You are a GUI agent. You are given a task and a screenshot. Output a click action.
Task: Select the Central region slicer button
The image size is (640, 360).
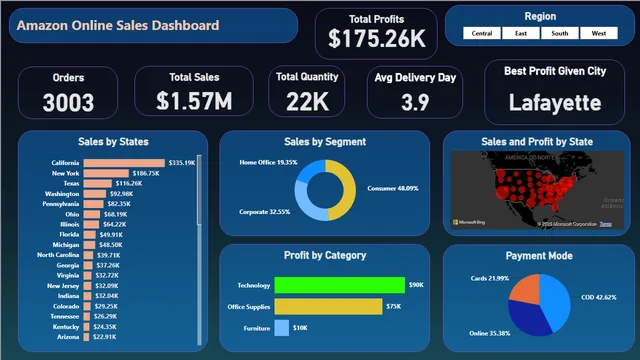[482, 33]
